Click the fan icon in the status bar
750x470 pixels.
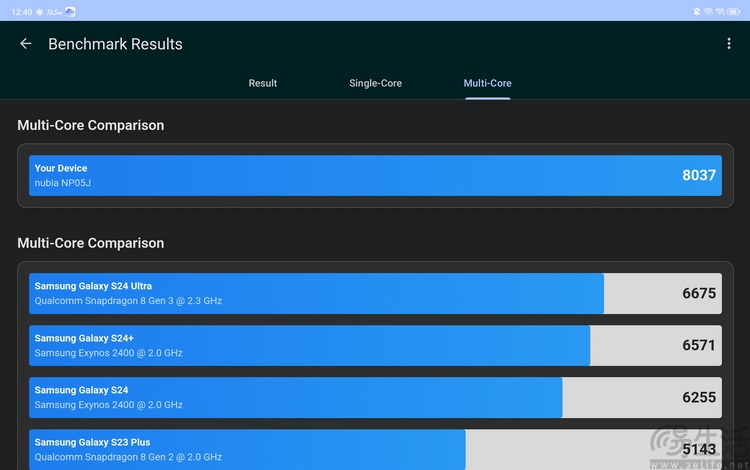pyautogui.click(x=40, y=12)
